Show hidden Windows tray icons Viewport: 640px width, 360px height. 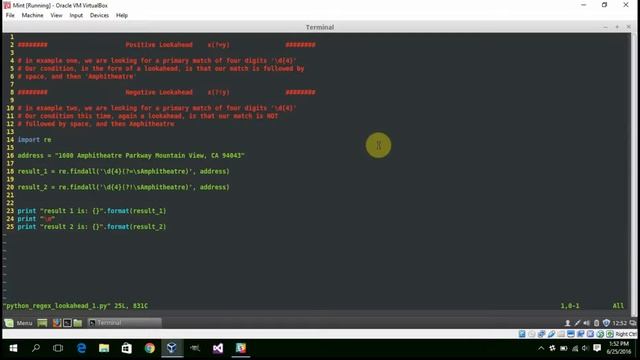click(x=541, y=348)
